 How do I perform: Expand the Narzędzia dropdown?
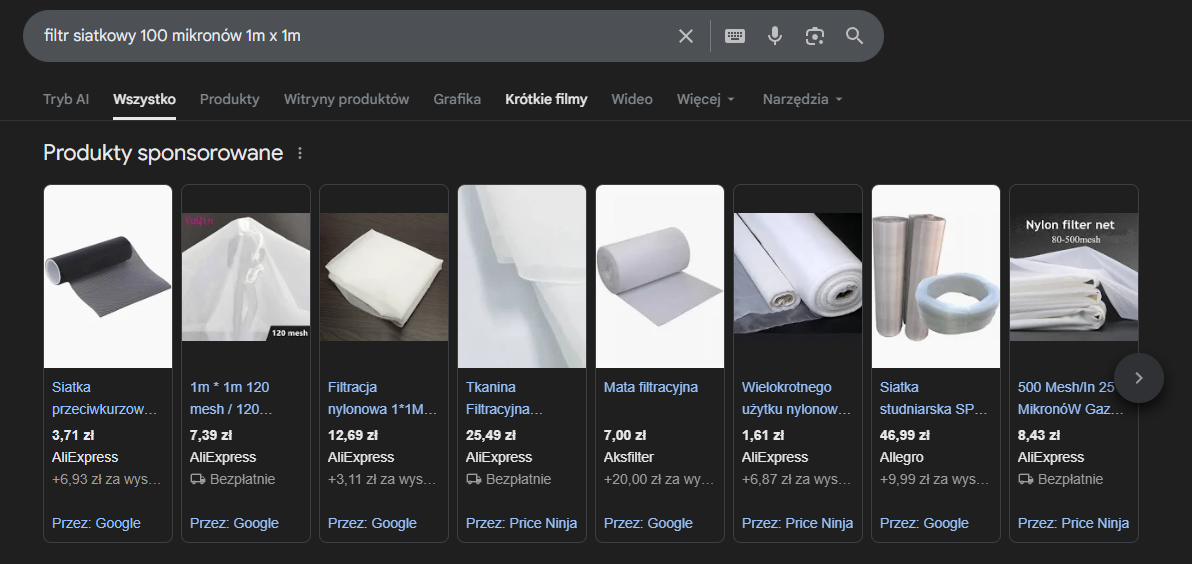tap(802, 99)
